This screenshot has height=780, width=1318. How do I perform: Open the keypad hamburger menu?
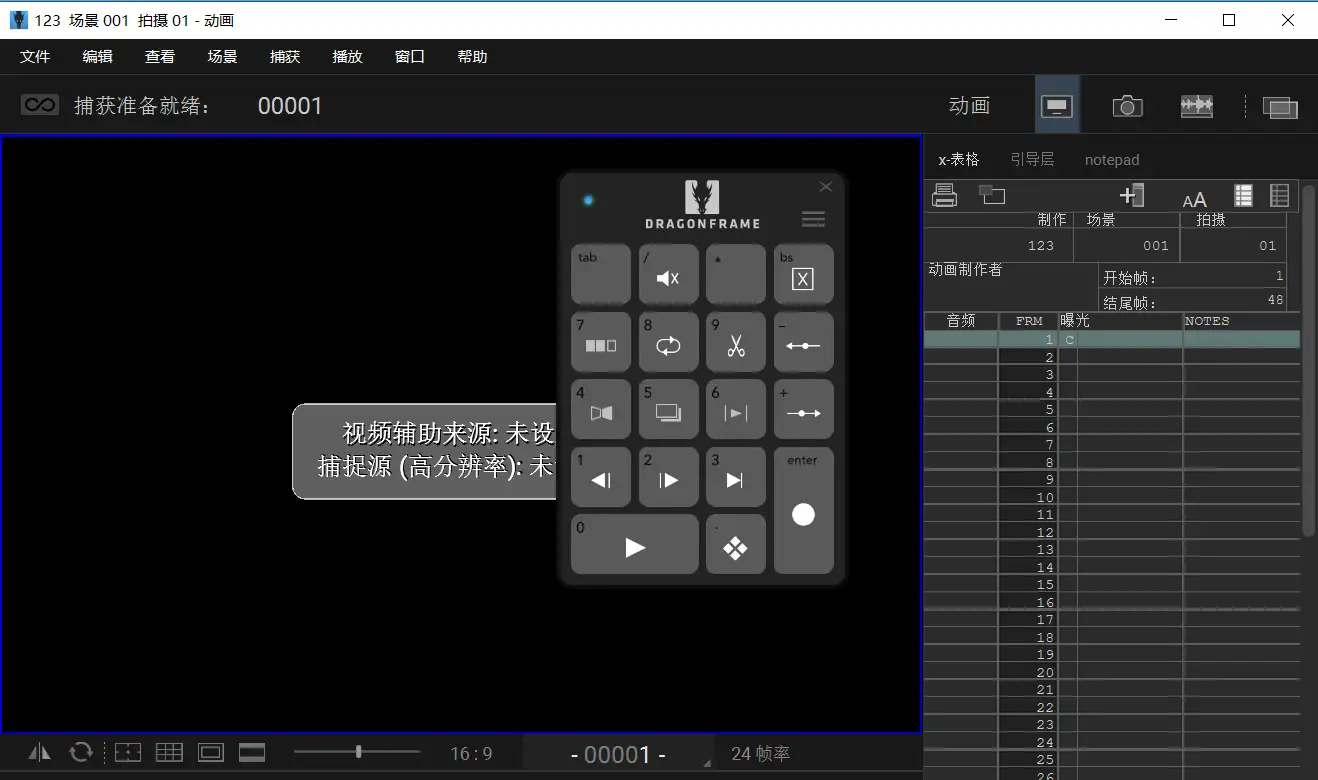click(813, 219)
